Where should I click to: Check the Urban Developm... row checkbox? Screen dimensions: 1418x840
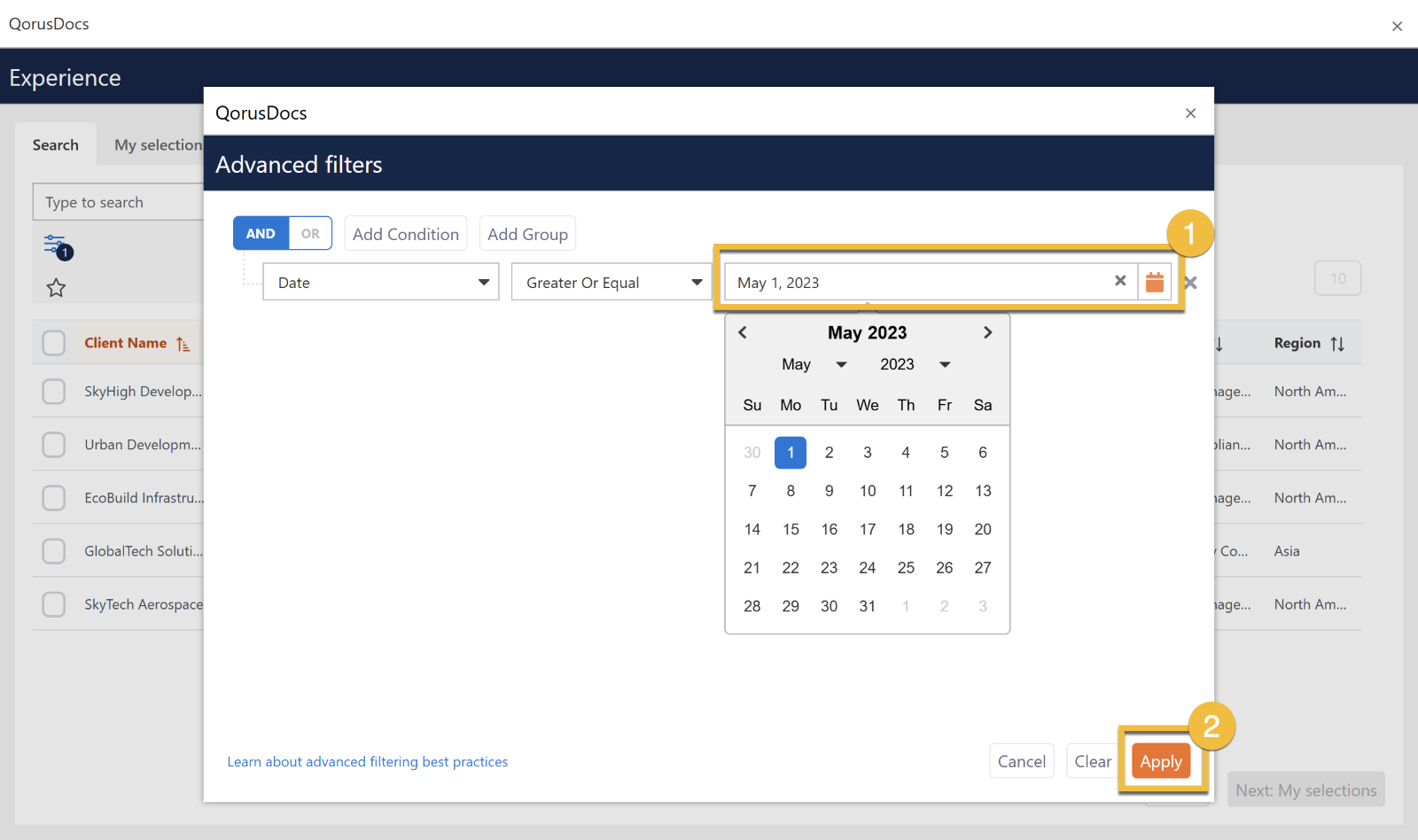tap(54, 445)
